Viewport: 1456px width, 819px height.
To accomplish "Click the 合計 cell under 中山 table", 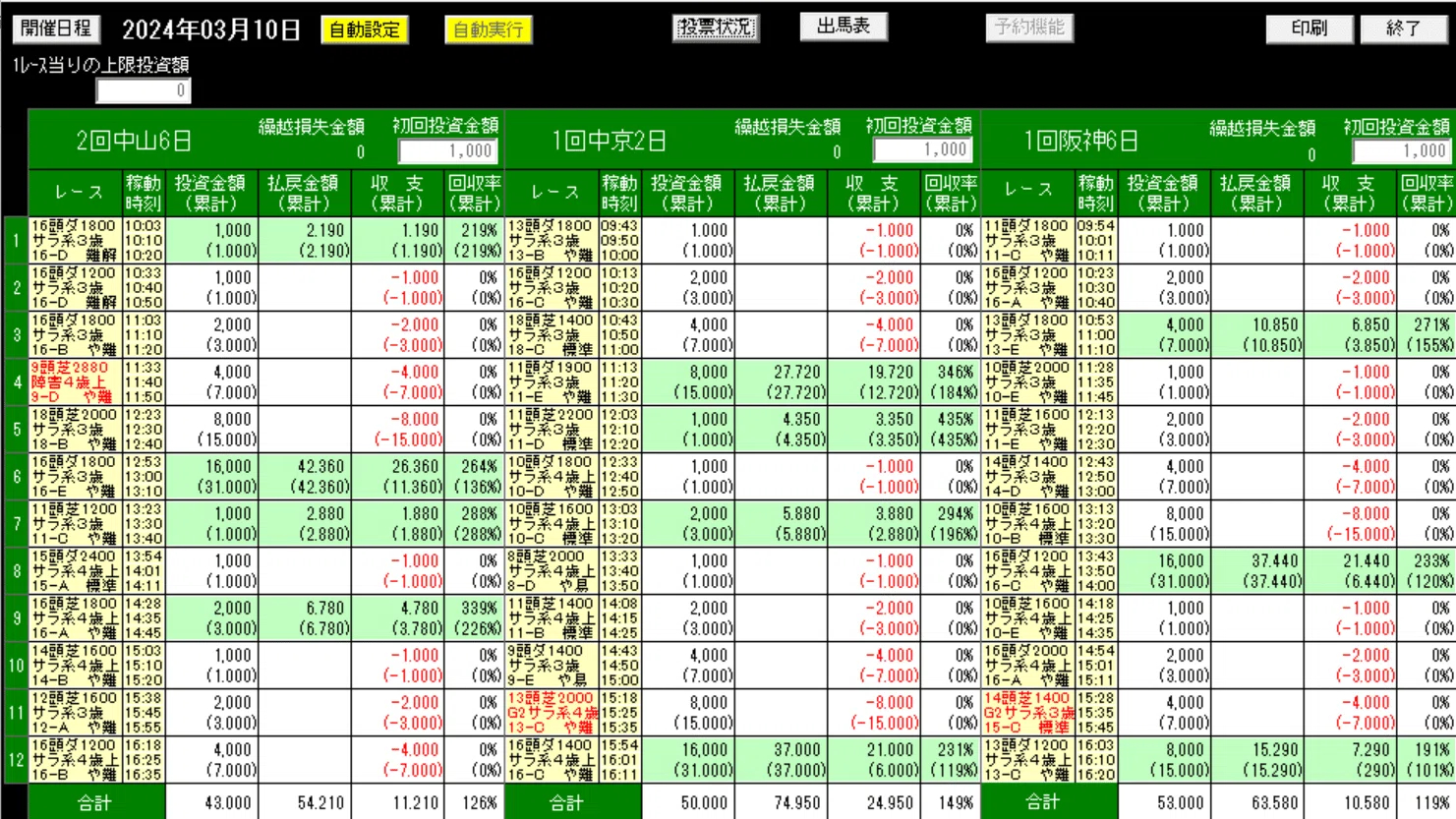I will pyautogui.click(x=95, y=802).
